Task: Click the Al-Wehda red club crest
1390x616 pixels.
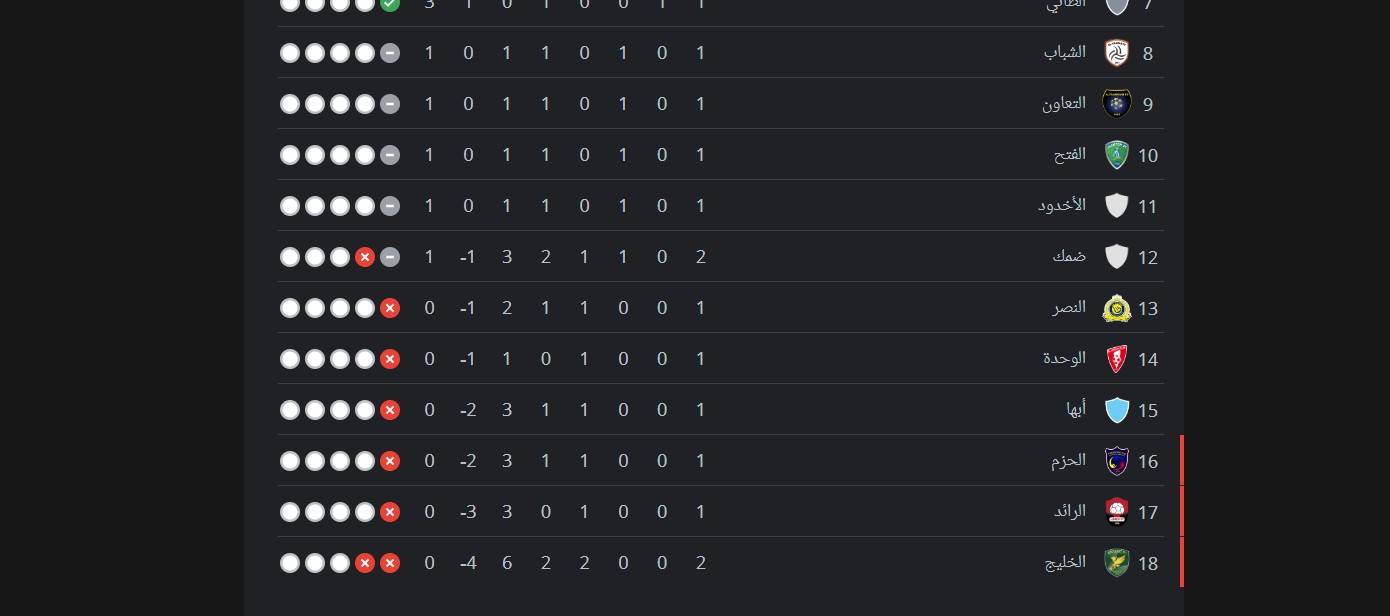Action: (1116, 359)
